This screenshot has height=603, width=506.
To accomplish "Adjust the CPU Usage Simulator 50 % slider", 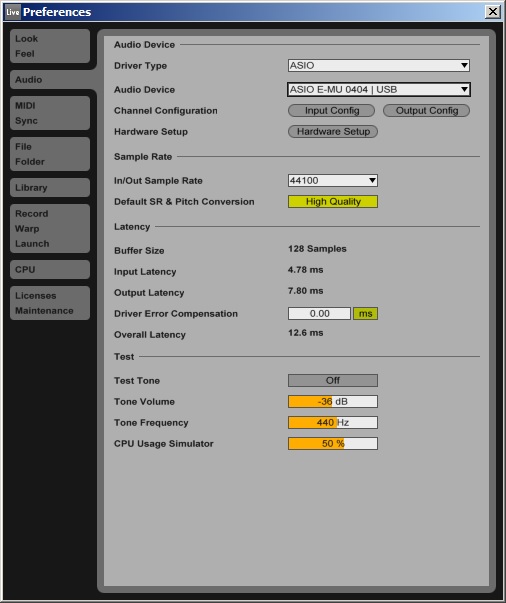I will click(x=333, y=443).
